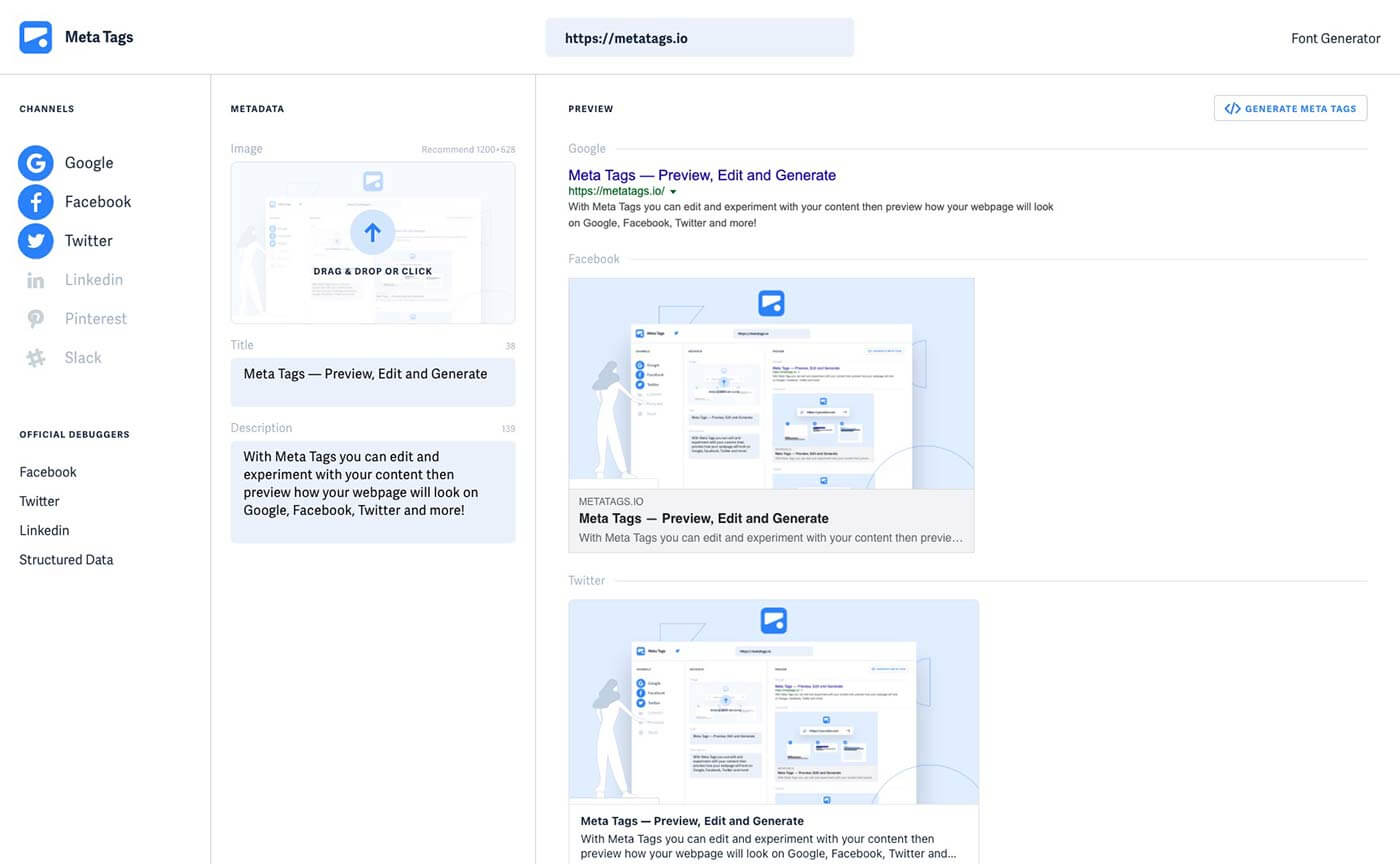This screenshot has height=864, width=1400.
Task: Toggle the Facebook channel icon
Action: [36, 202]
